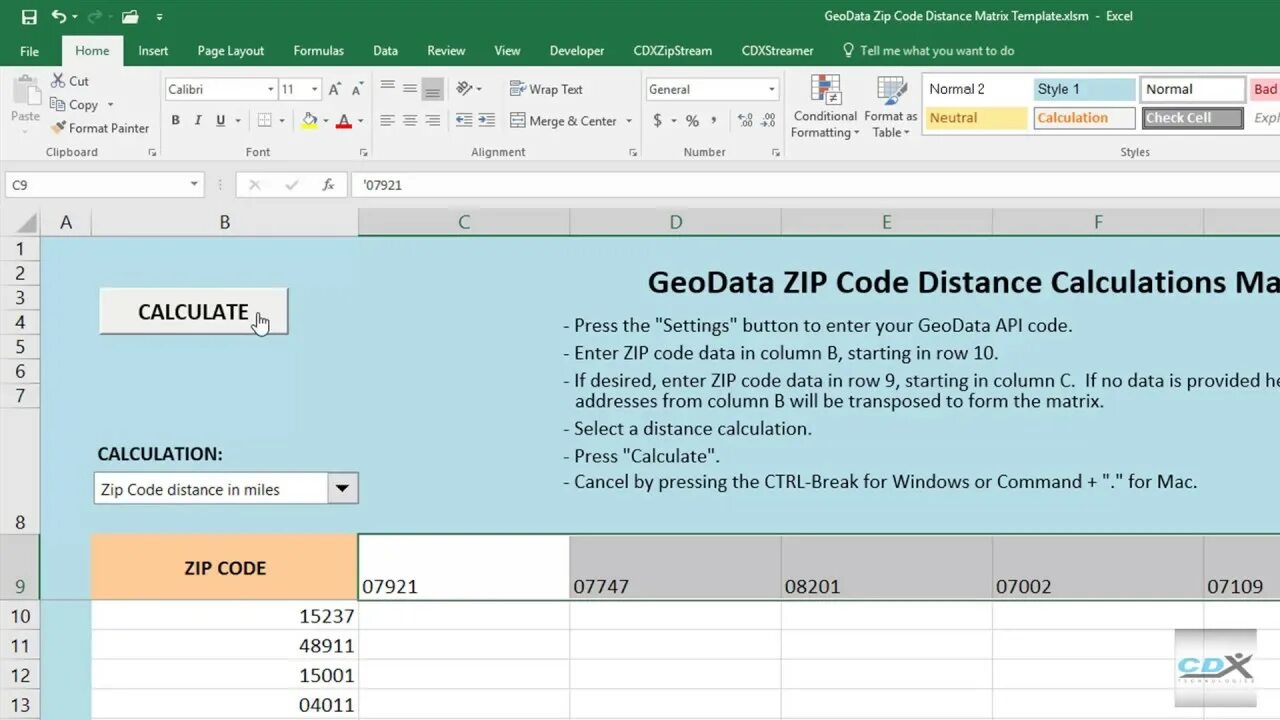
Task: Open the font size dropdown showing 11
Action: [314, 89]
